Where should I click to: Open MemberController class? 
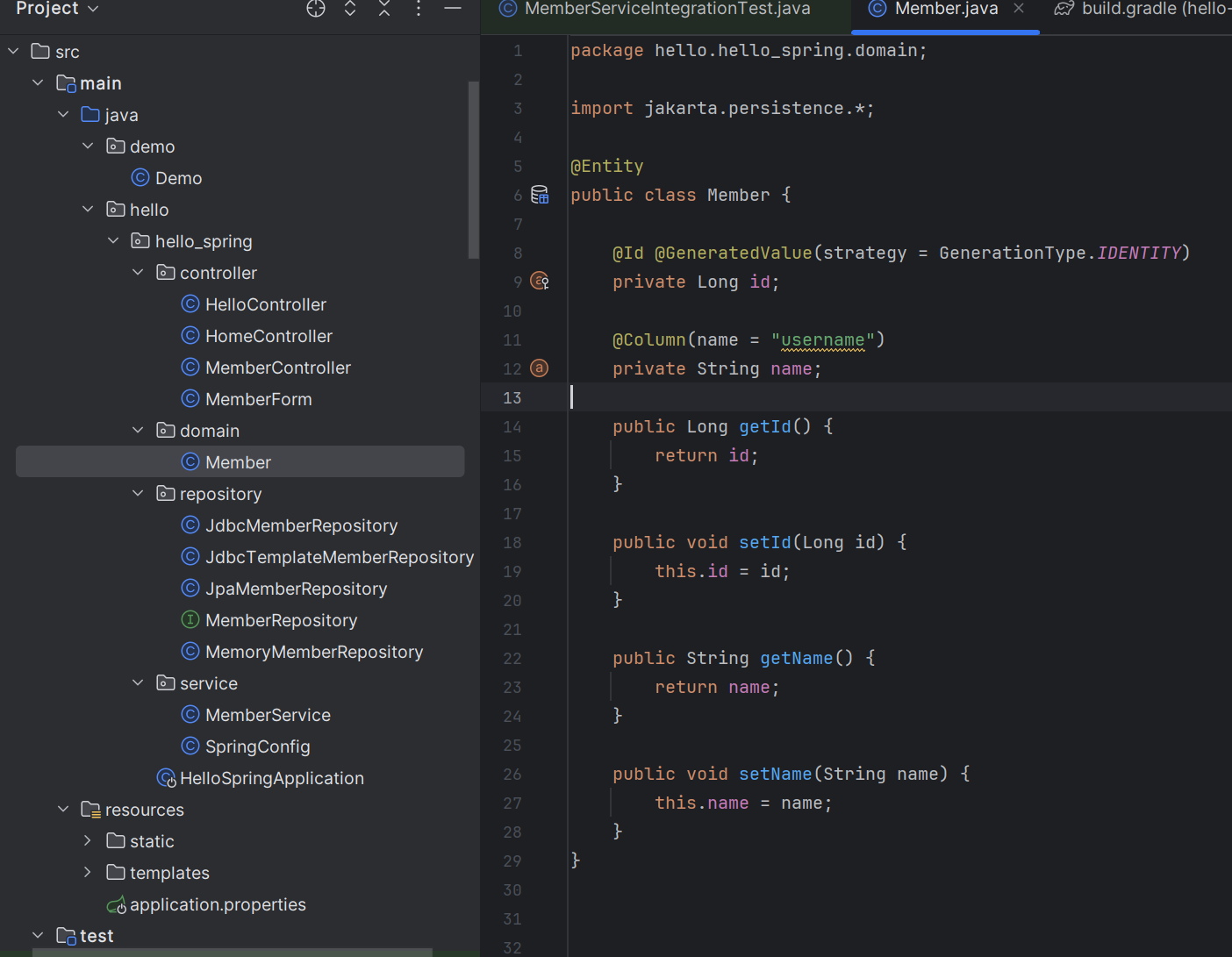[266, 368]
